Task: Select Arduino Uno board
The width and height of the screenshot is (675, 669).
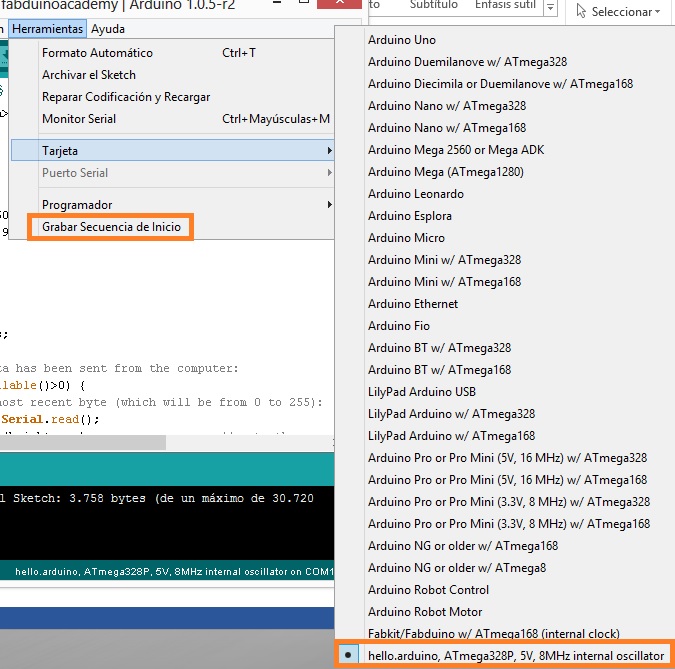Action: tap(504, 40)
